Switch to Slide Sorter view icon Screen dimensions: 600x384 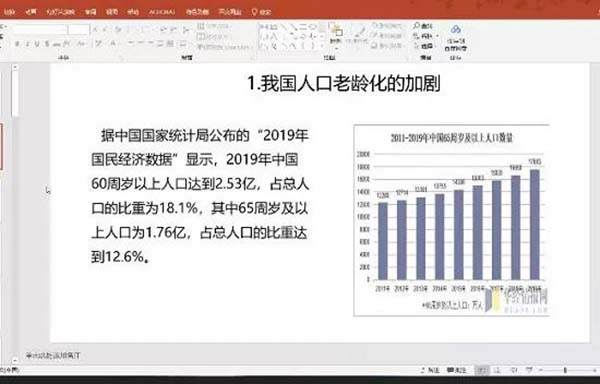pyautogui.click(x=497, y=370)
